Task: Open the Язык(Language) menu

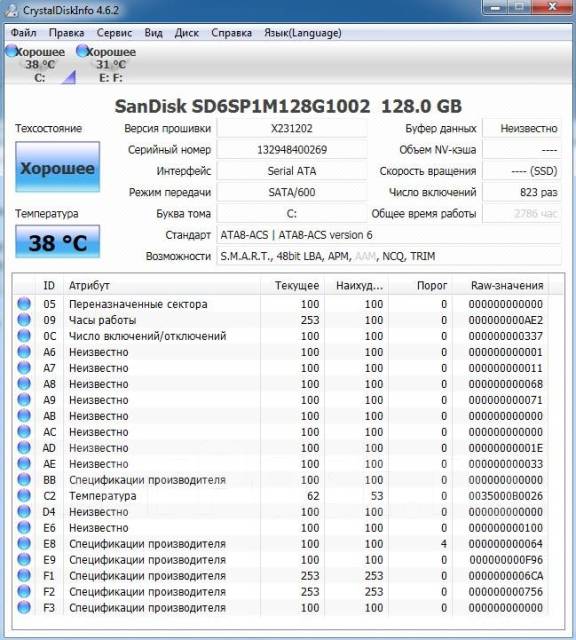Action: pyautogui.click(x=302, y=33)
